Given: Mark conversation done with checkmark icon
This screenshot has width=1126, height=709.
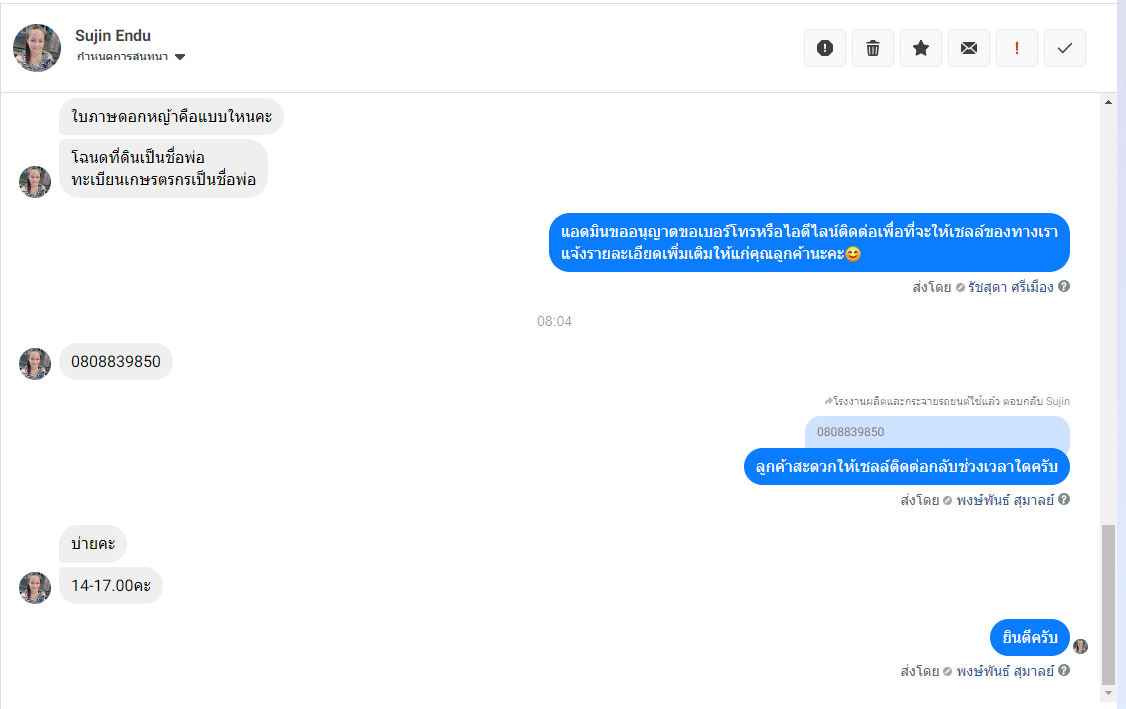Looking at the screenshot, I should click(1065, 48).
